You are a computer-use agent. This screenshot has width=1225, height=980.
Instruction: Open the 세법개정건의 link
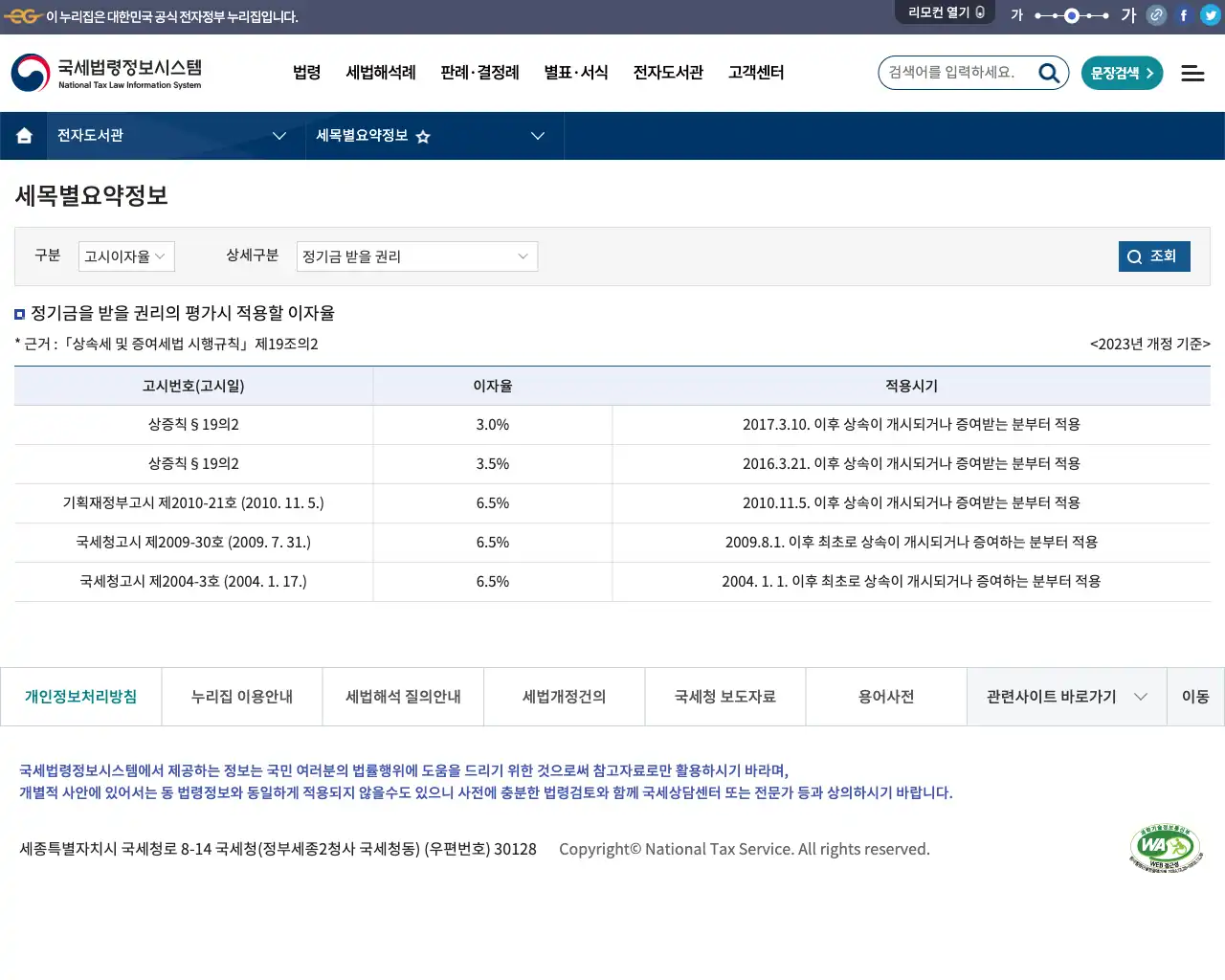point(565,697)
